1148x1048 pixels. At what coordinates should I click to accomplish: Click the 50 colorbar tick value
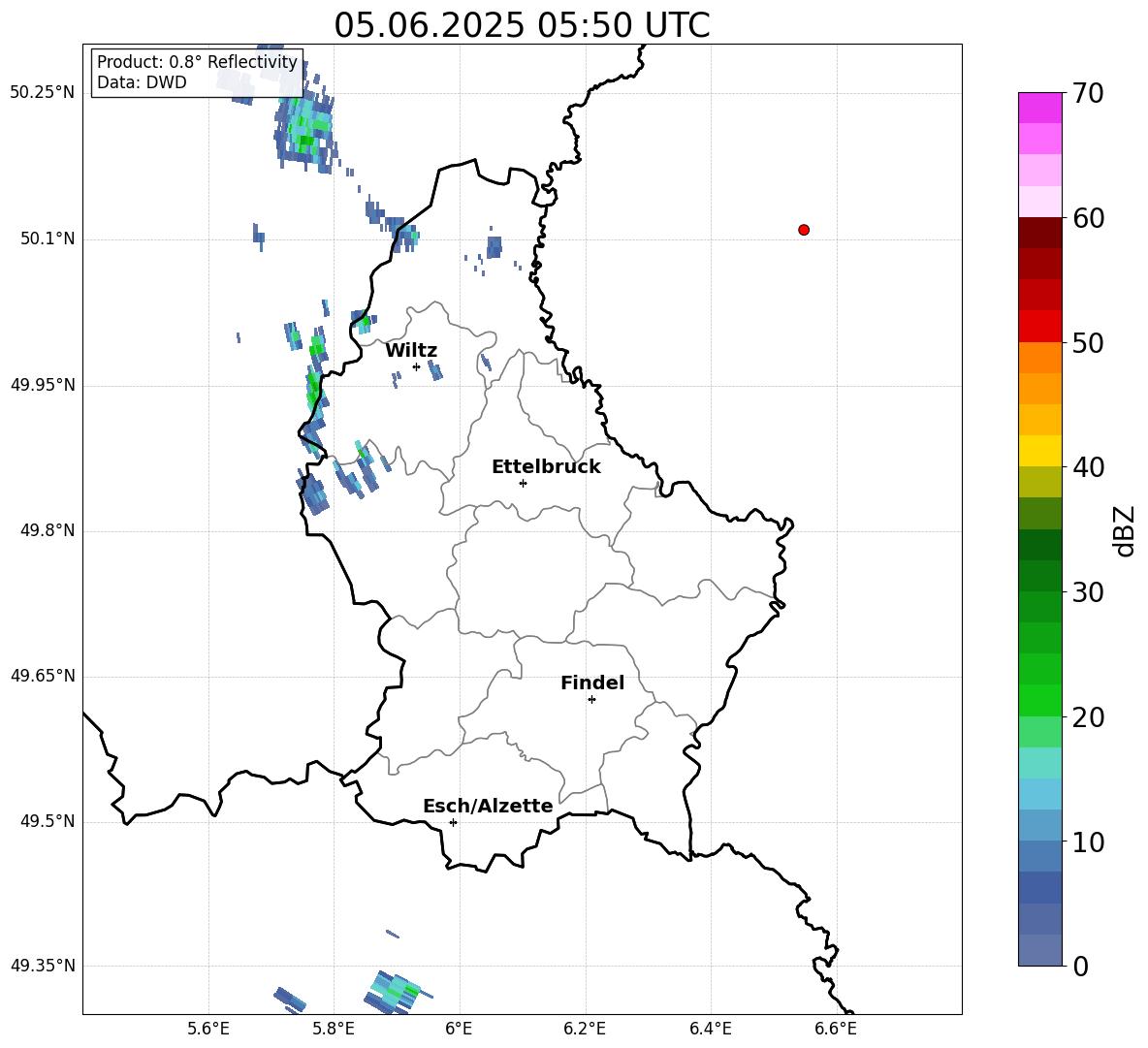[x=1088, y=343]
